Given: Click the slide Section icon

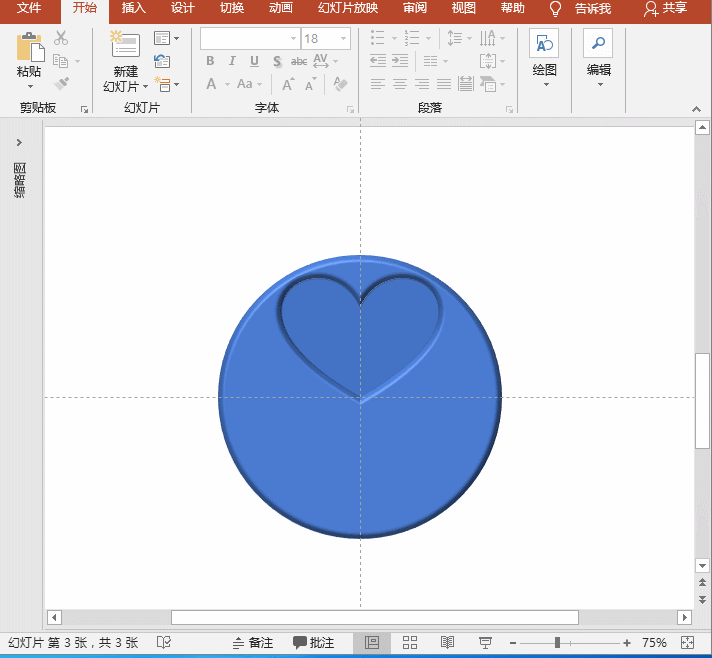Looking at the screenshot, I should 162,84.
